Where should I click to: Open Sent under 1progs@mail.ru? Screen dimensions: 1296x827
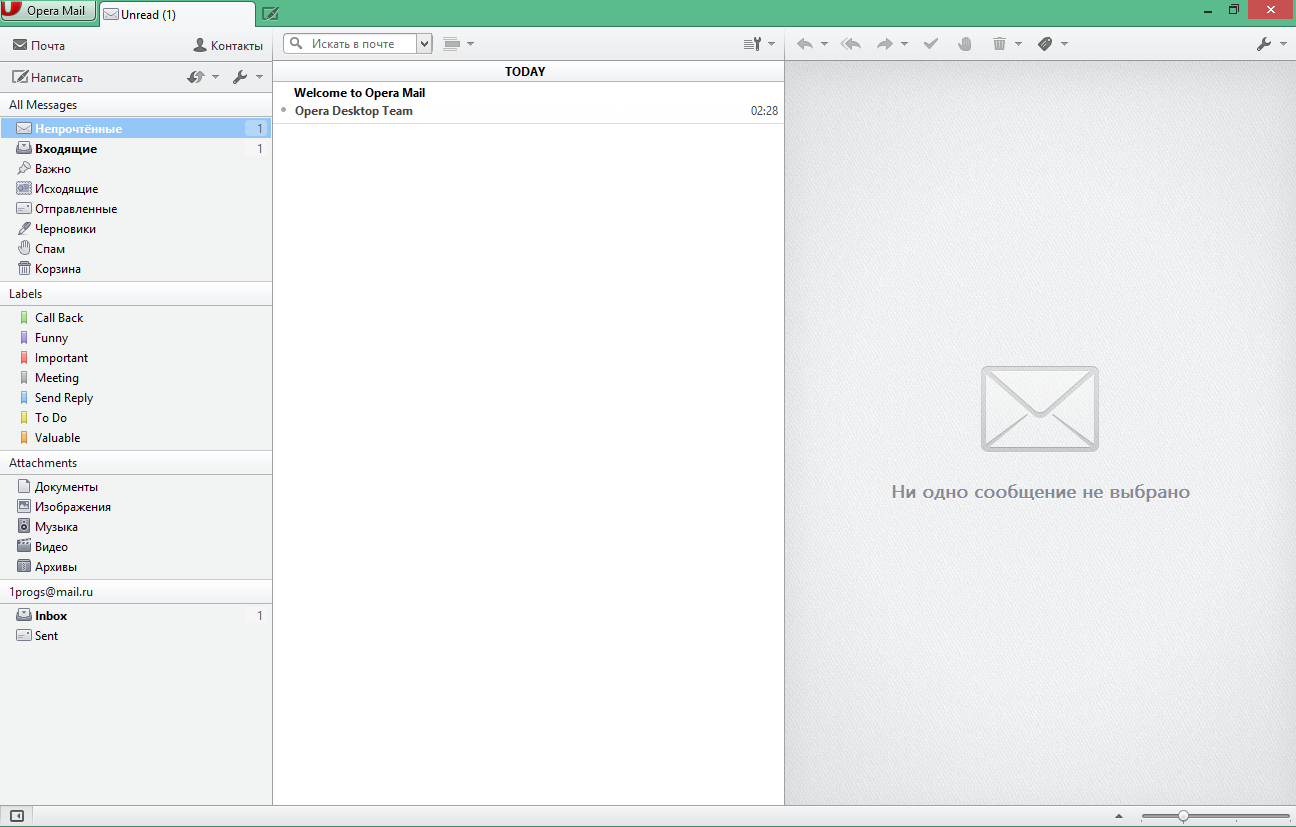coord(136,636)
